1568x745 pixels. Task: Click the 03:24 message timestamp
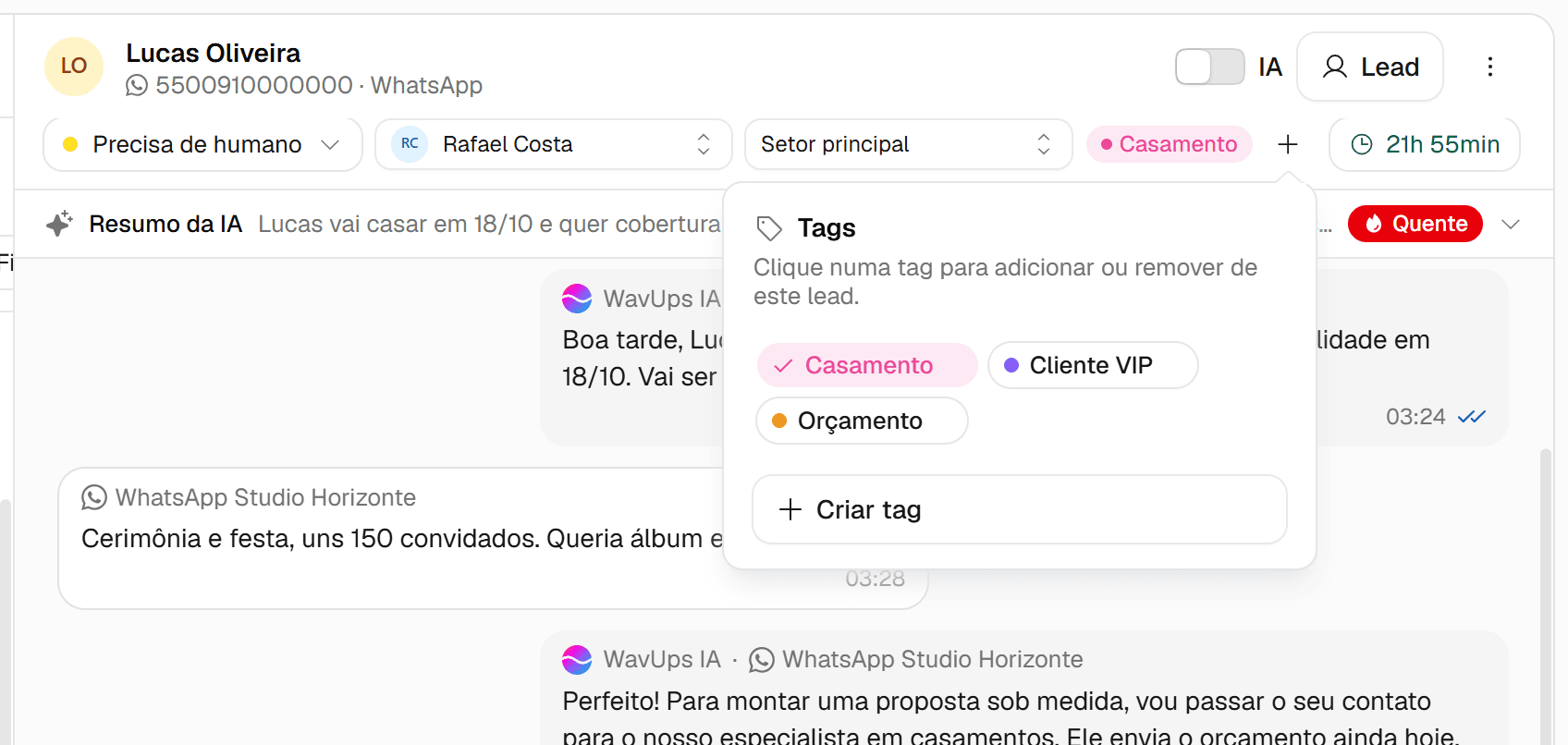(1415, 417)
